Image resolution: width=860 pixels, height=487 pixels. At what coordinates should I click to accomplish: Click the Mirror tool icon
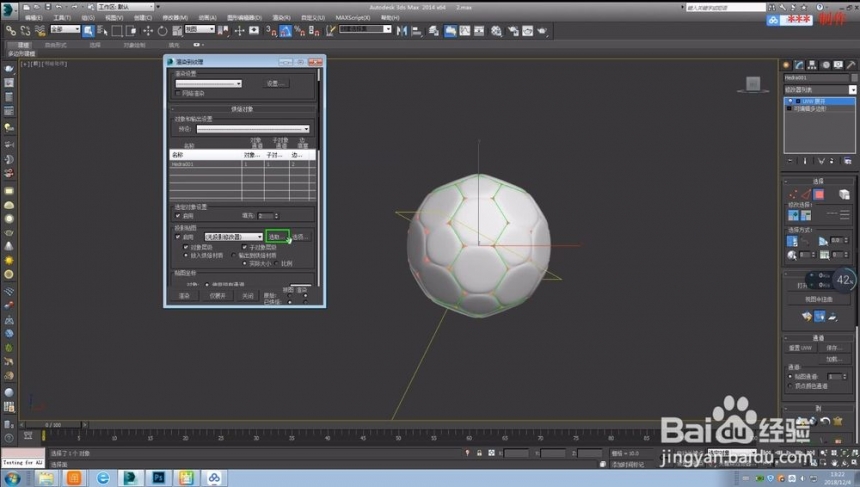tap(402, 31)
